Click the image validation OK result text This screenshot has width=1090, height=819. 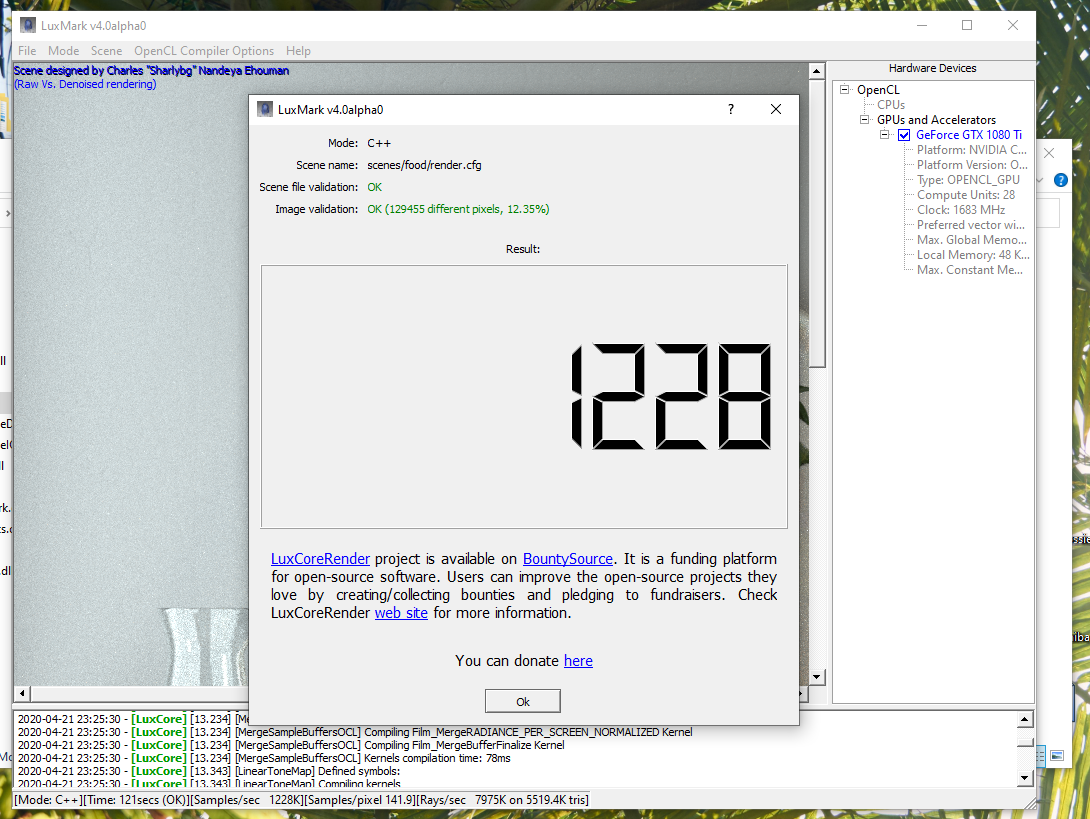tap(458, 209)
